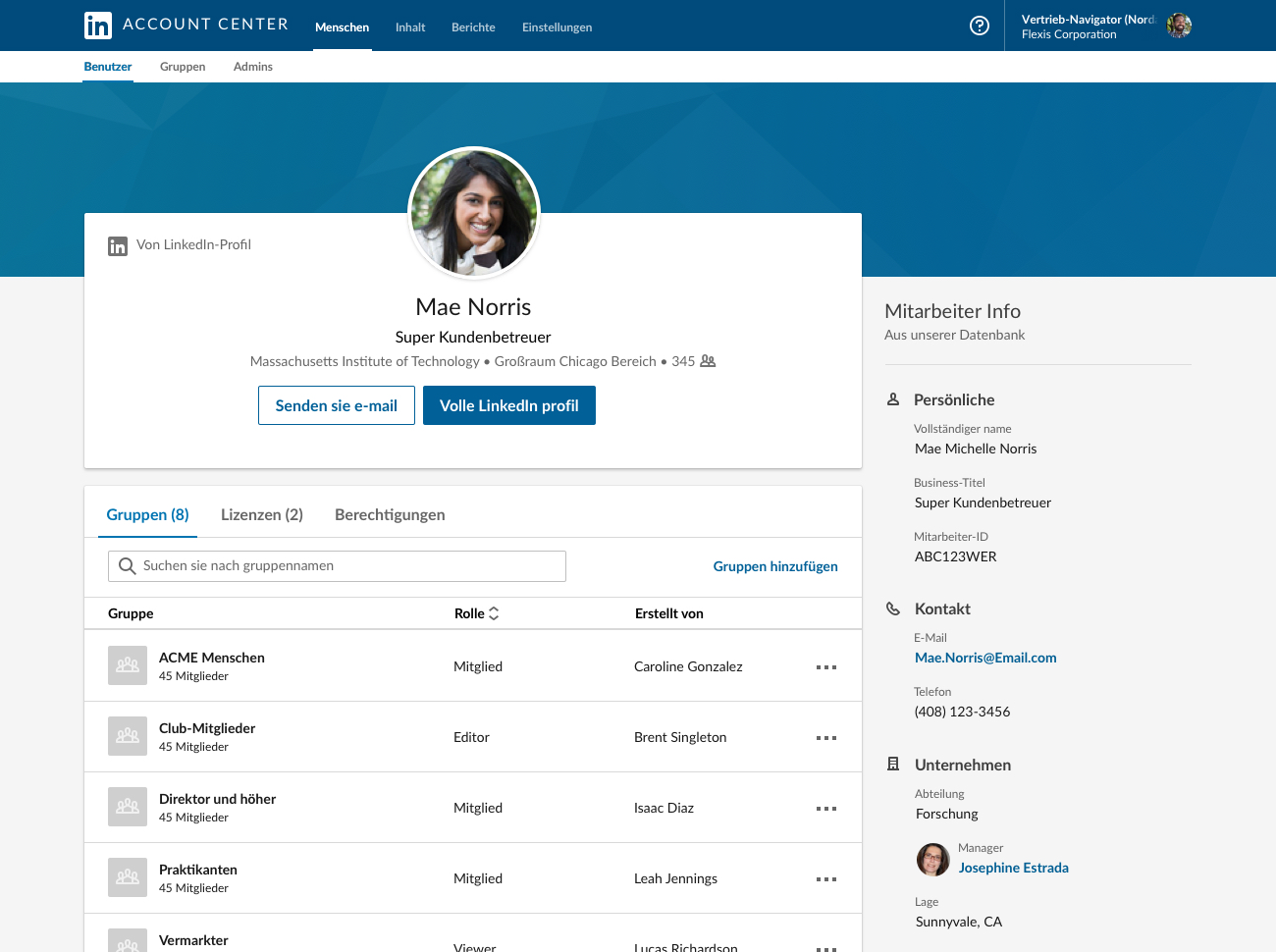This screenshot has width=1276, height=952.
Task: Sort the table by Rolle
Action: tap(477, 613)
